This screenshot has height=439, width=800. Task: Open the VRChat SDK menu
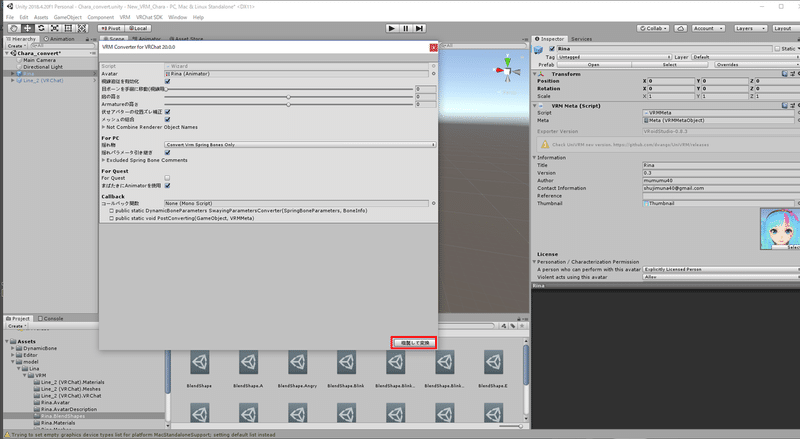149,17
